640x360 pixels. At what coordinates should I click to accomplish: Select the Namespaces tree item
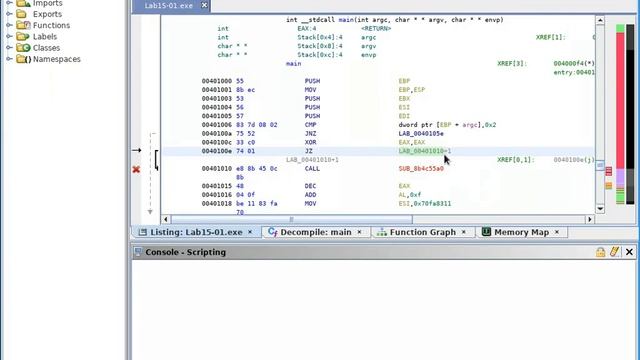57,59
